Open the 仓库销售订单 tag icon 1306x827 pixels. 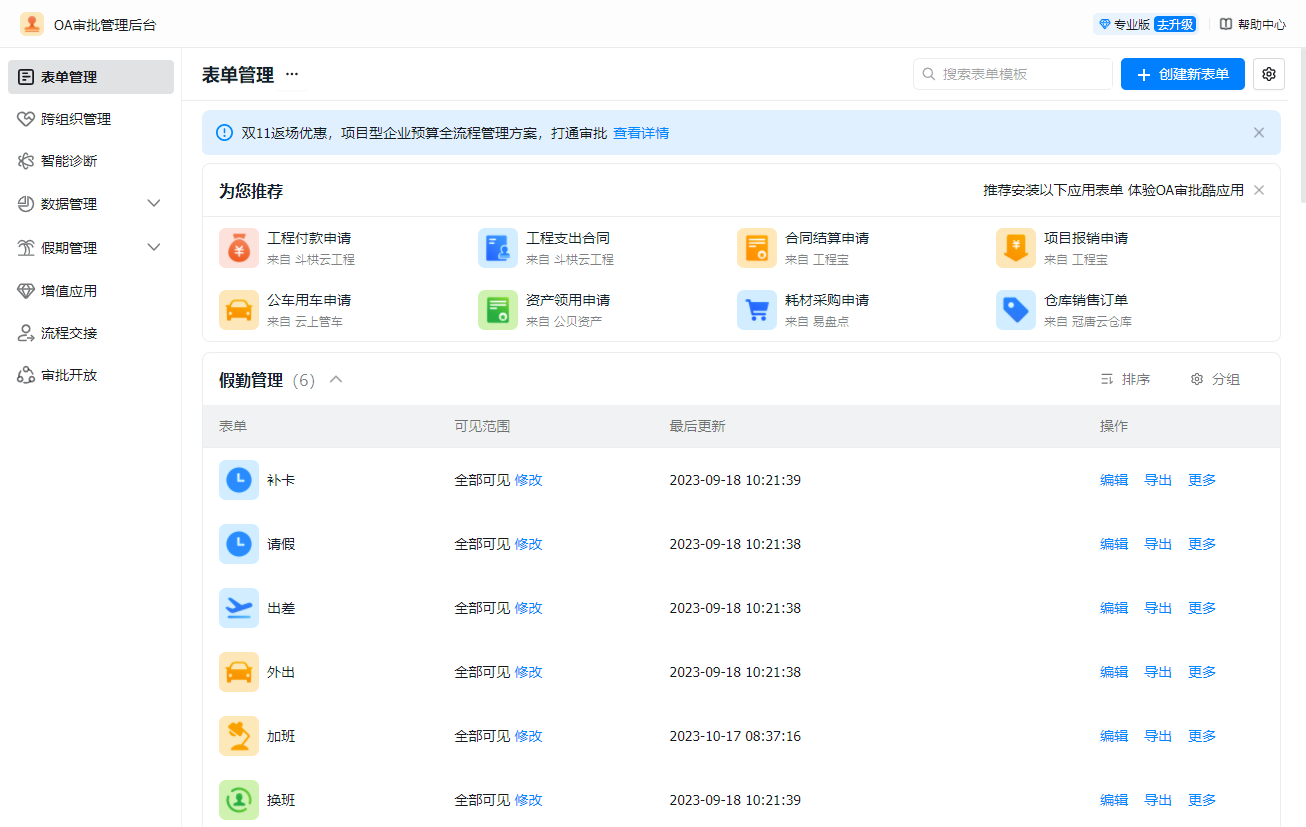(x=1016, y=310)
